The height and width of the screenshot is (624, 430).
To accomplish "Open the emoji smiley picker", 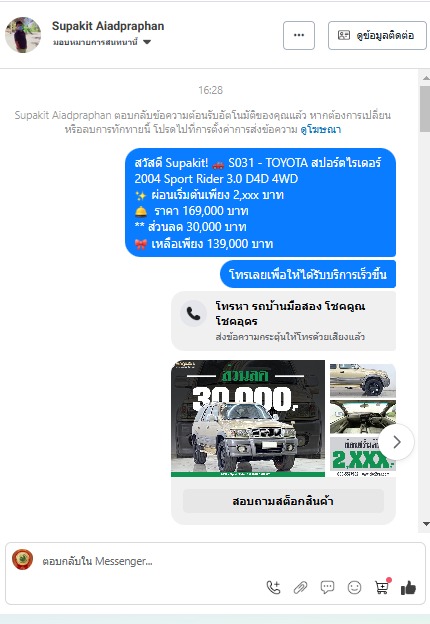I will tap(354, 587).
